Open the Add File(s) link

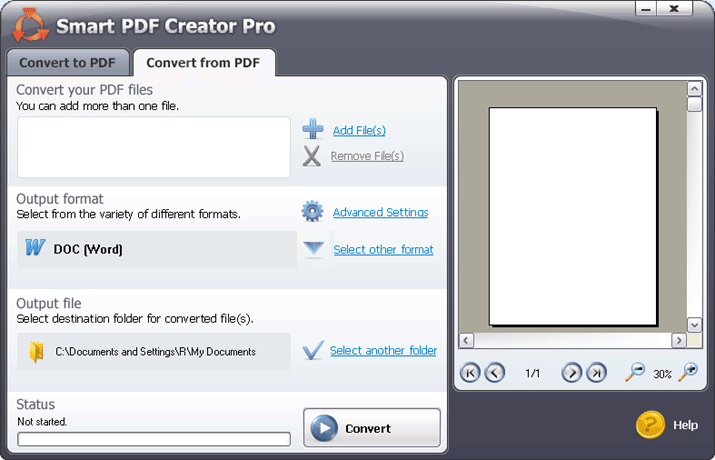[x=359, y=130]
